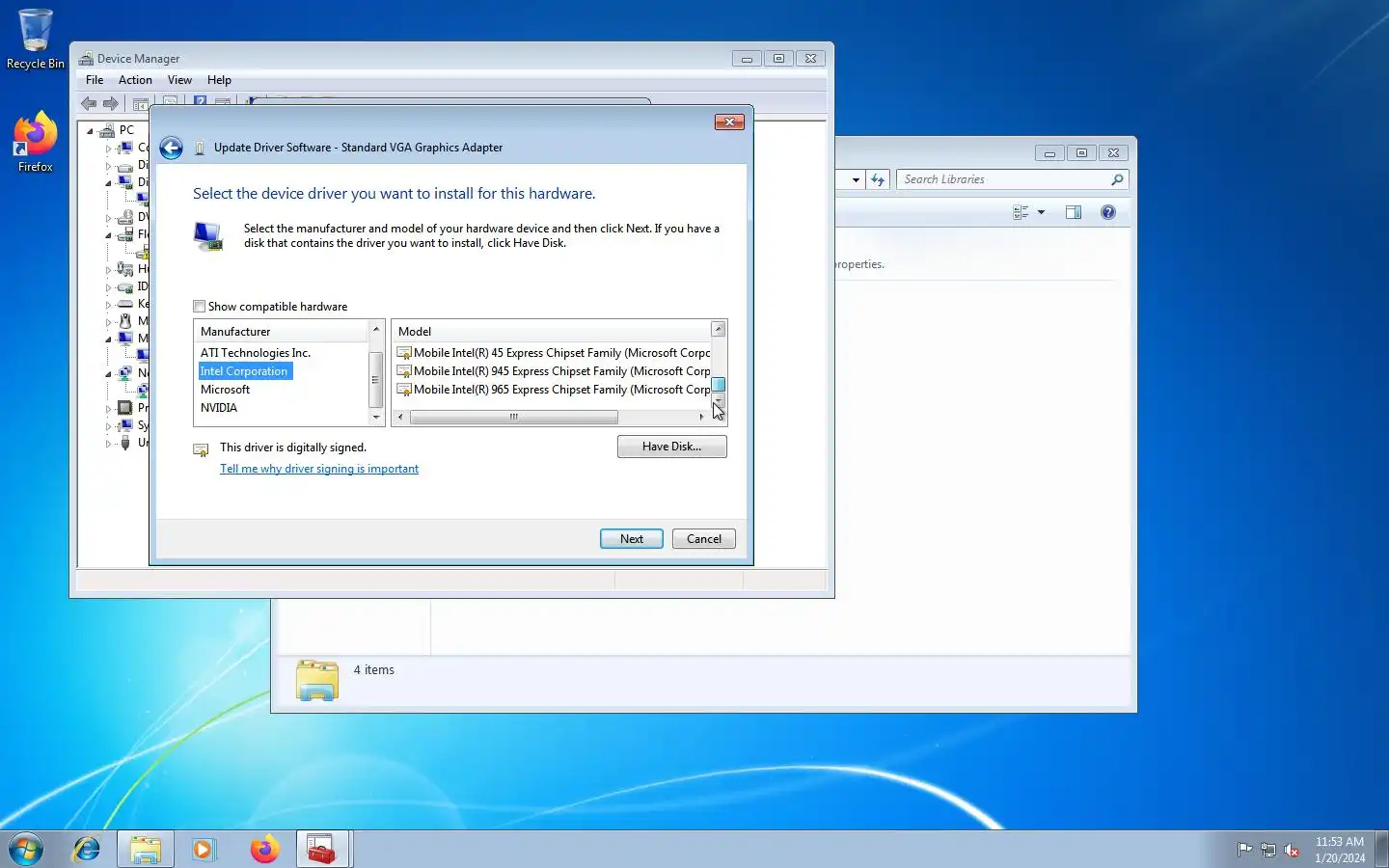1389x868 pixels.
Task: Open the View menu
Action: [x=179, y=80]
